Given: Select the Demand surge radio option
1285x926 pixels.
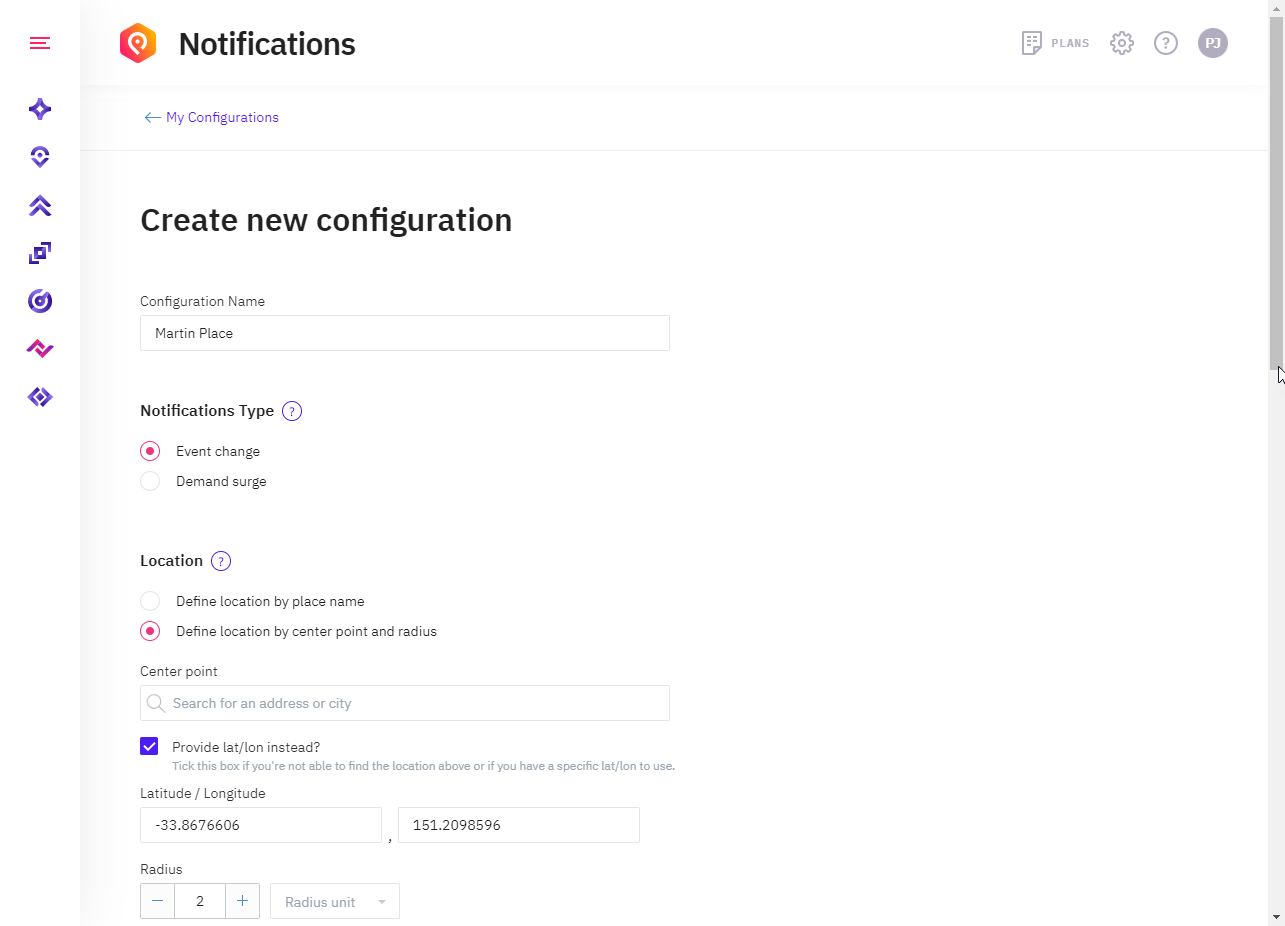Looking at the screenshot, I should pyautogui.click(x=150, y=481).
